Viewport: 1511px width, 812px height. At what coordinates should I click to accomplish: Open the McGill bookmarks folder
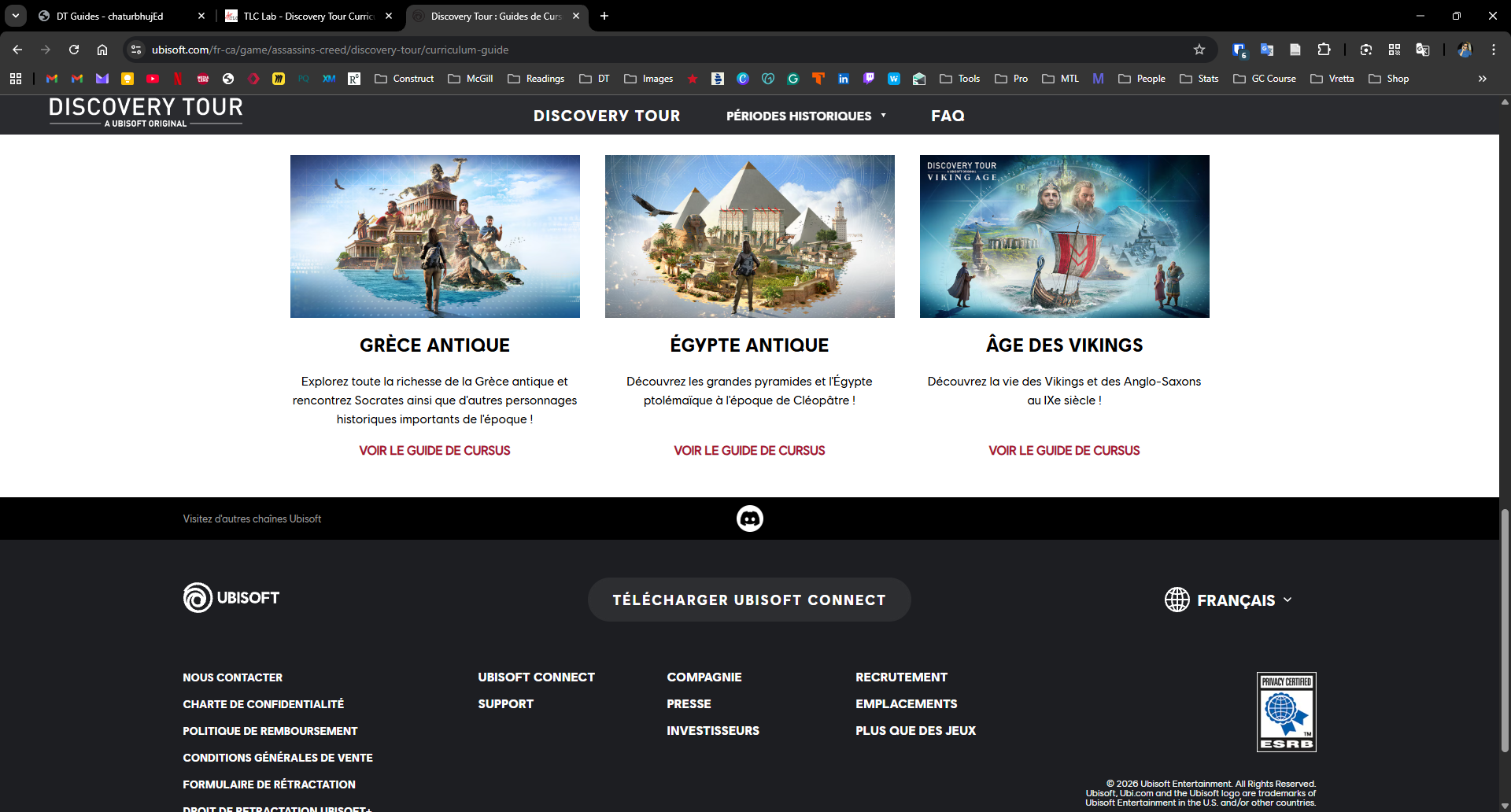click(471, 79)
